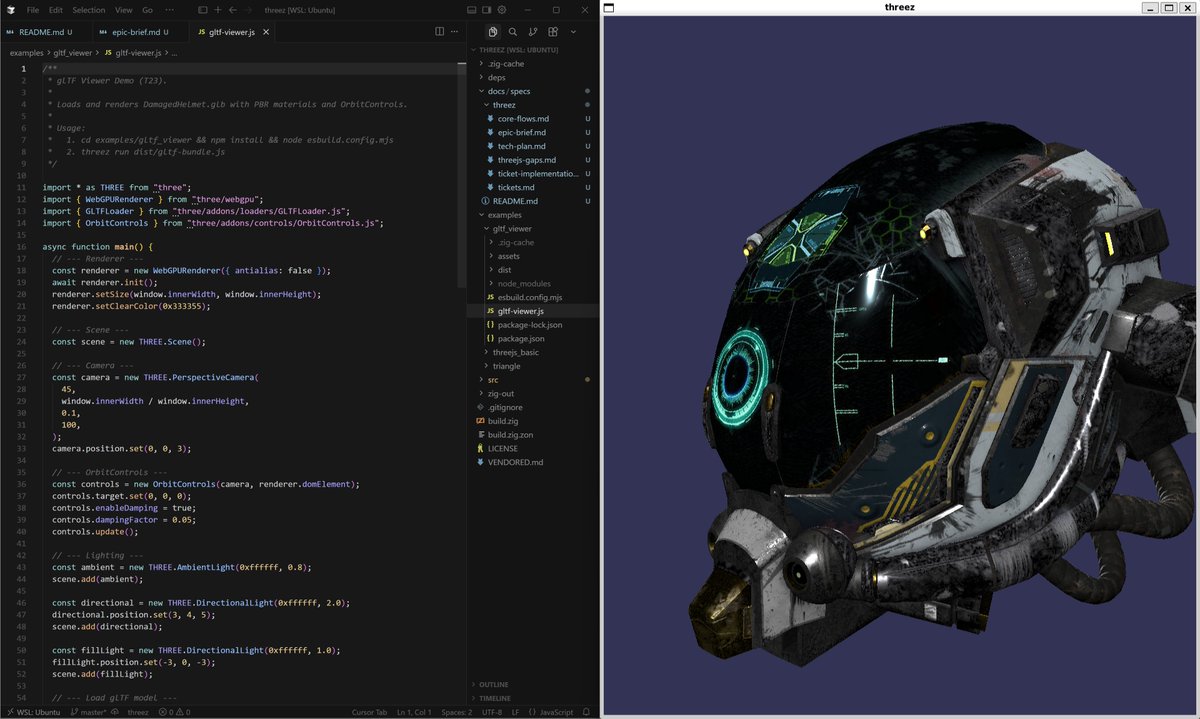The image size is (1200, 719).
Task: Show more menu items ellipsis
Action: (x=170, y=10)
